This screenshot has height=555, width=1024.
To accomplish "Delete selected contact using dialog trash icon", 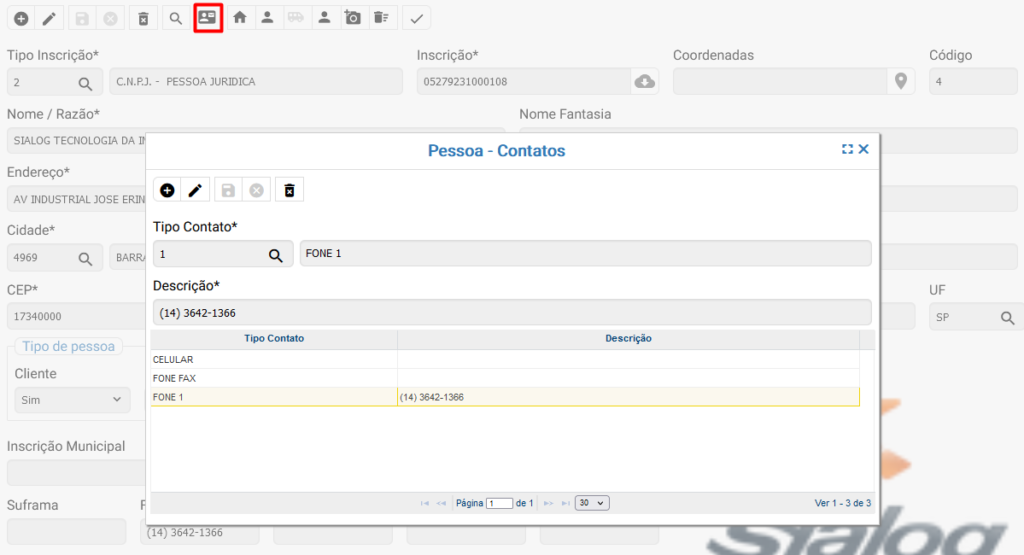I will click(289, 190).
